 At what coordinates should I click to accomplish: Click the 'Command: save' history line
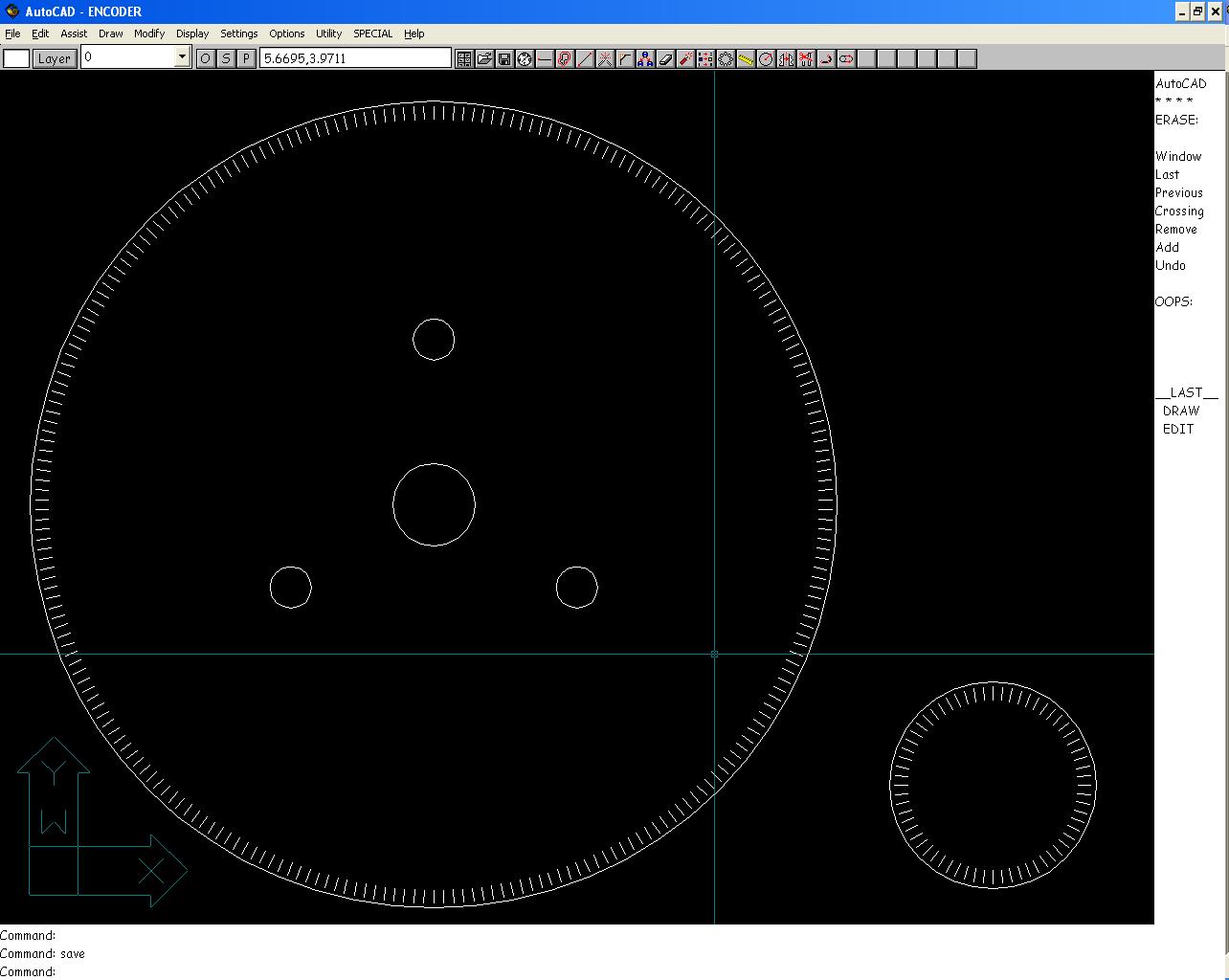43,953
